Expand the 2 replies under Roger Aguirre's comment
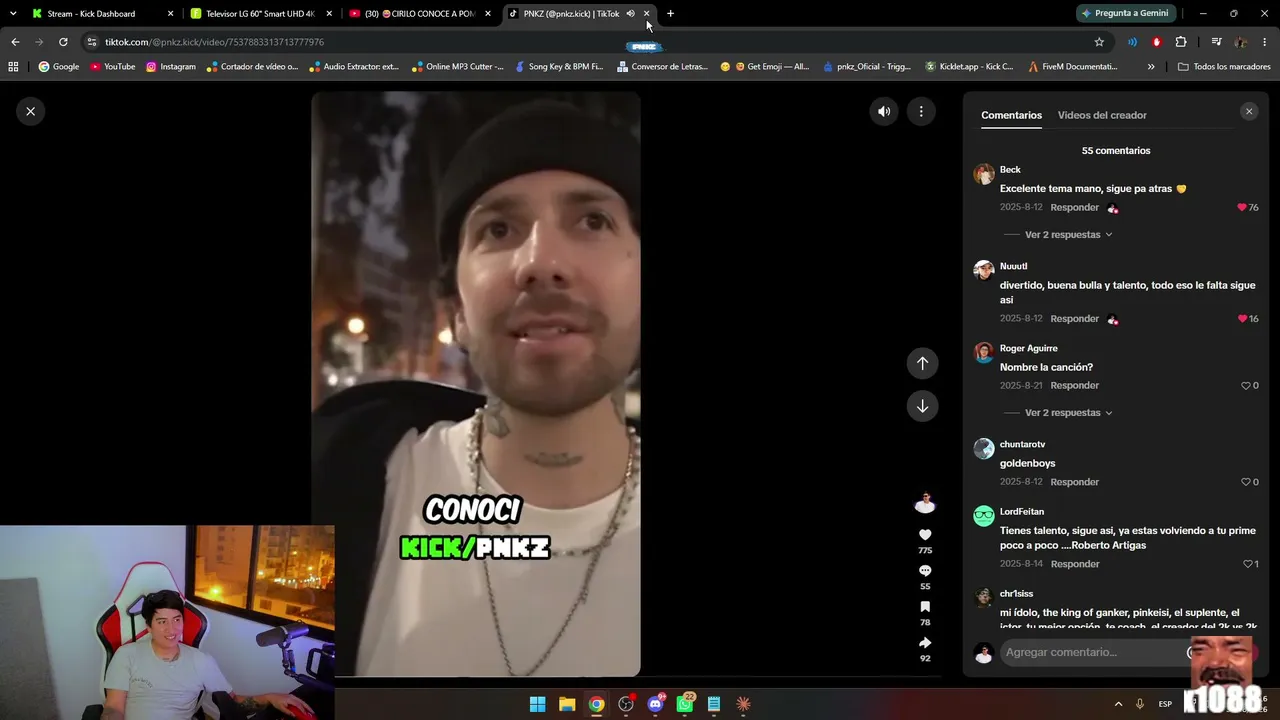The height and width of the screenshot is (720, 1280). pos(1068,413)
